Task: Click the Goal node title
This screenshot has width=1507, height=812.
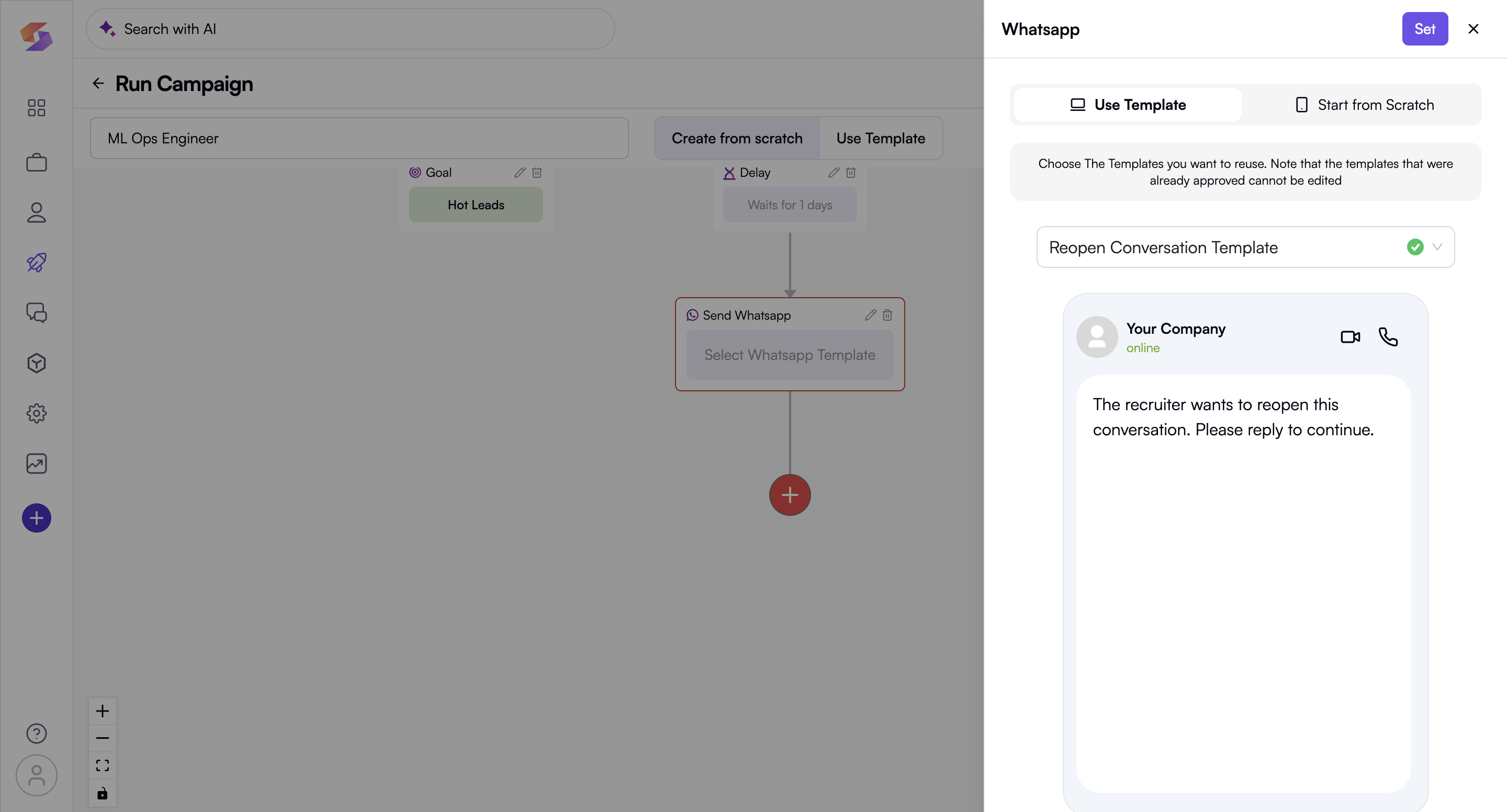Action: pos(439,173)
